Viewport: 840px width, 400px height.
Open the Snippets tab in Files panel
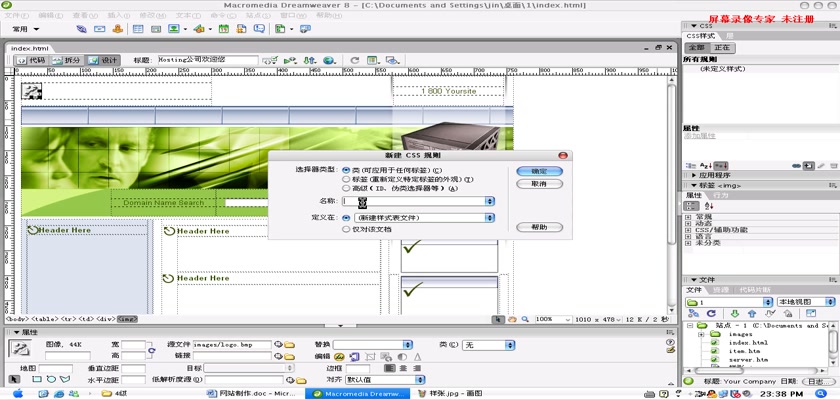click(x=755, y=290)
